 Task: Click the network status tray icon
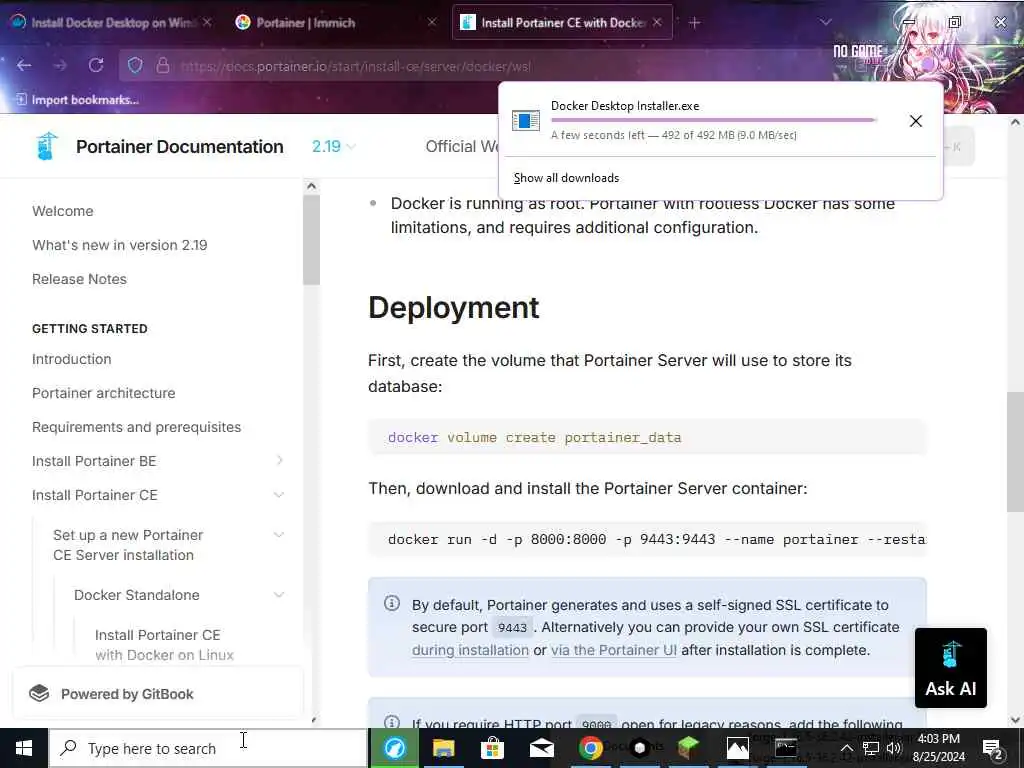coord(871,748)
